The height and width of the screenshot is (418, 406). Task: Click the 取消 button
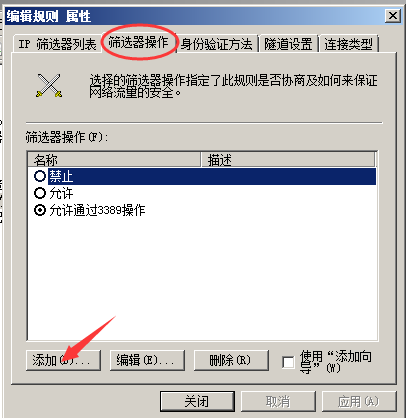[278, 401]
